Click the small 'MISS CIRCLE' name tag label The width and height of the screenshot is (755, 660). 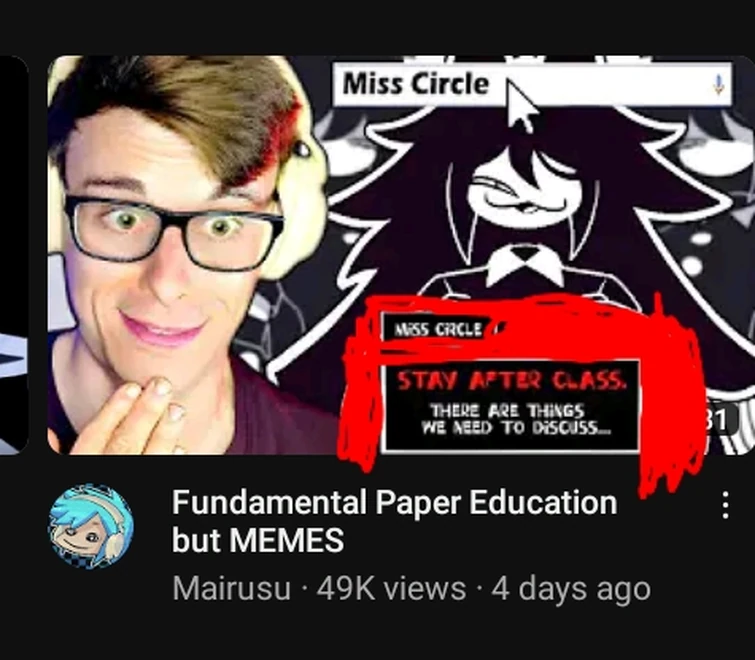click(x=437, y=329)
